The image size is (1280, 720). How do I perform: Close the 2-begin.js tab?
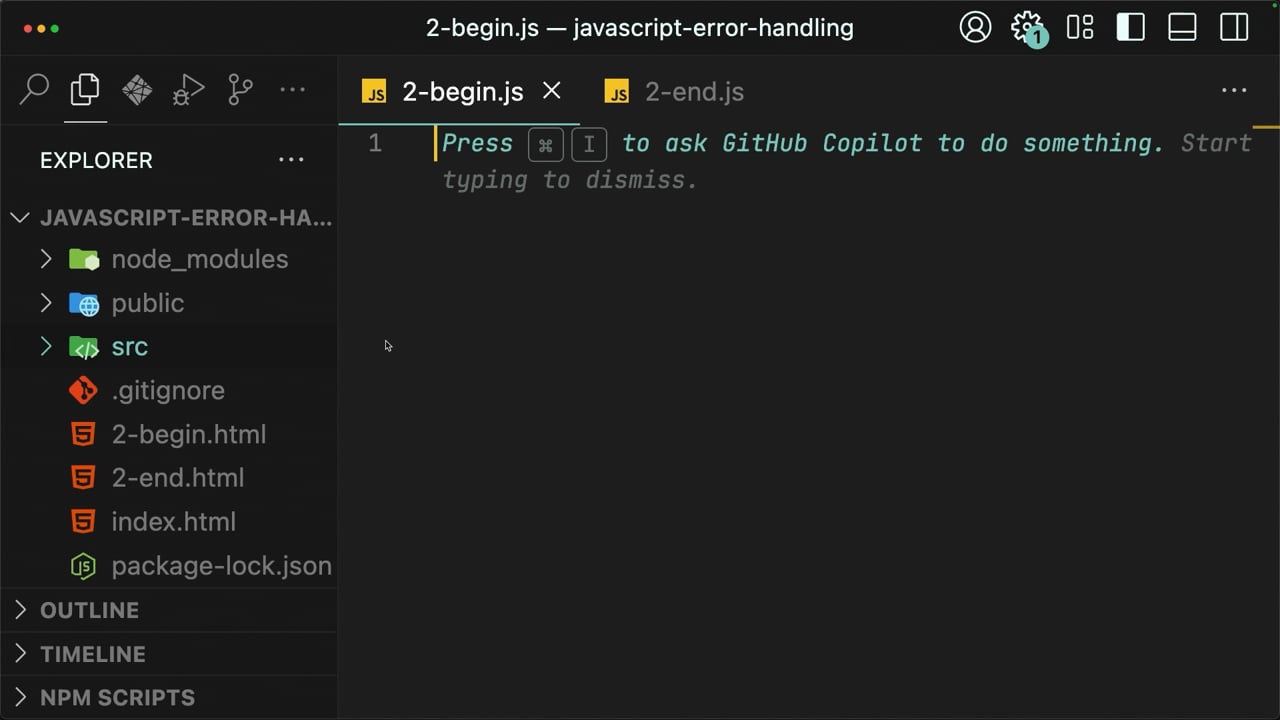click(552, 91)
